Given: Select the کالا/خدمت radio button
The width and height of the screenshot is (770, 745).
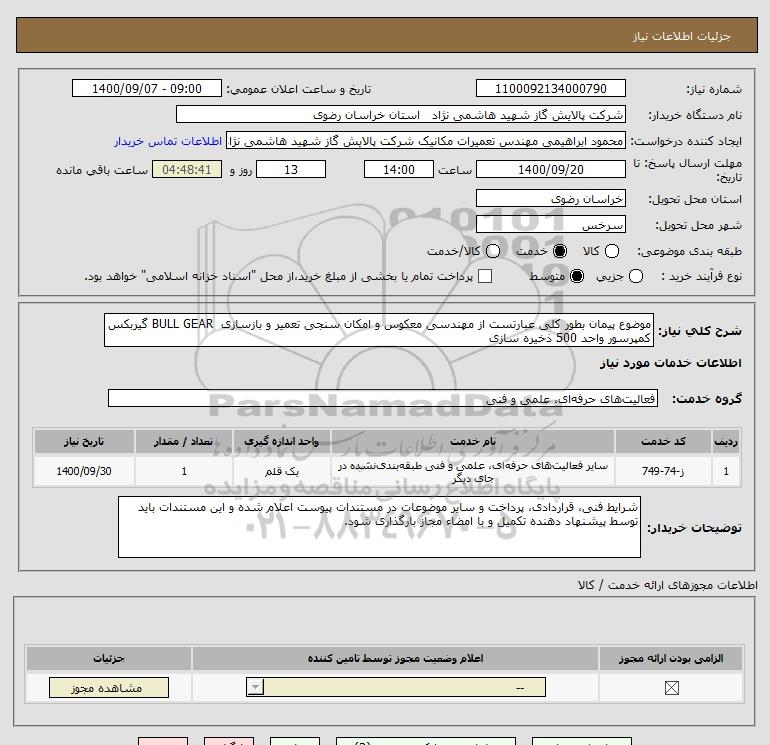Looking at the screenshot, I should pos(493,251).
